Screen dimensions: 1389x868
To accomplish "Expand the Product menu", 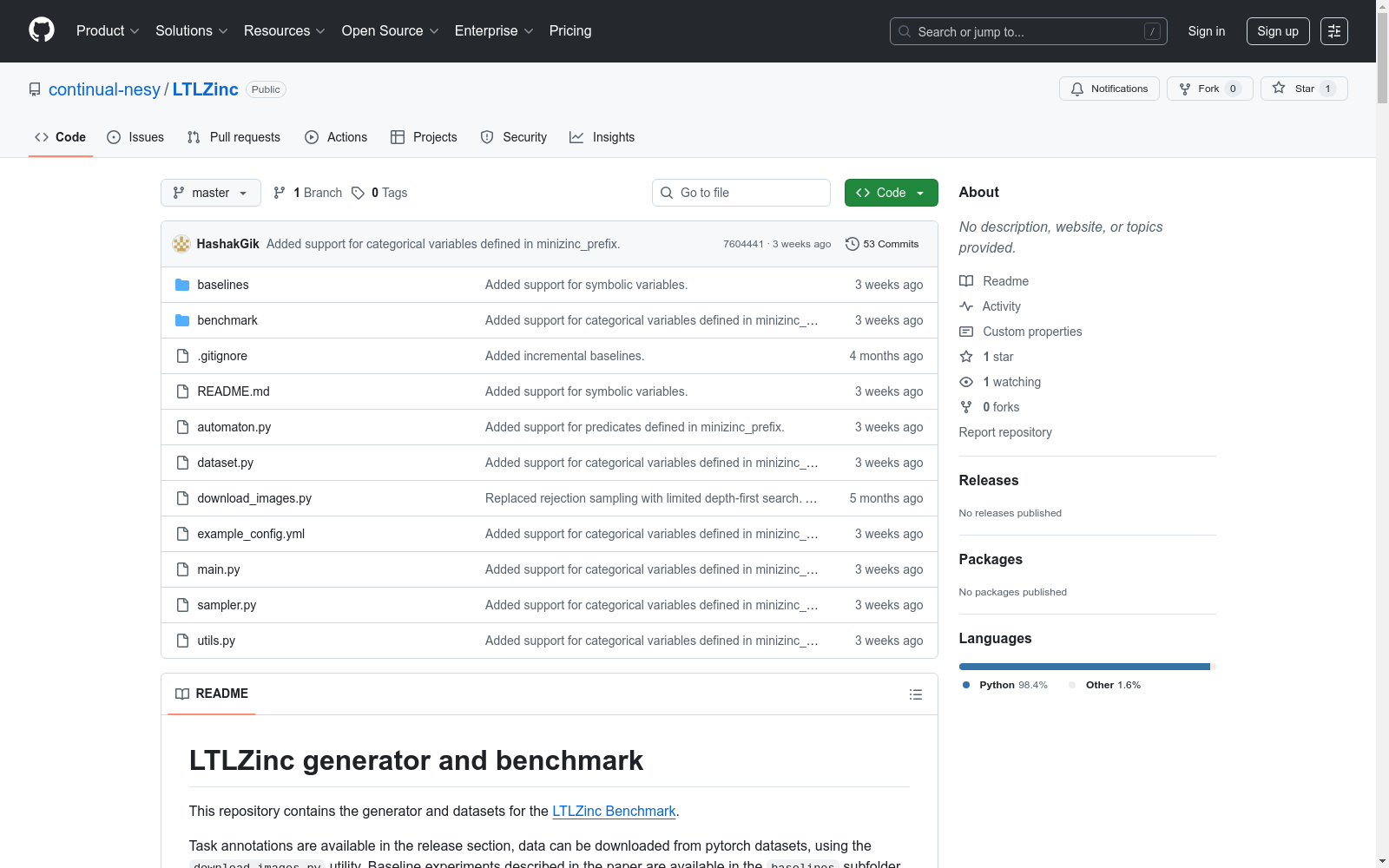I will click(x=108, y=31).
